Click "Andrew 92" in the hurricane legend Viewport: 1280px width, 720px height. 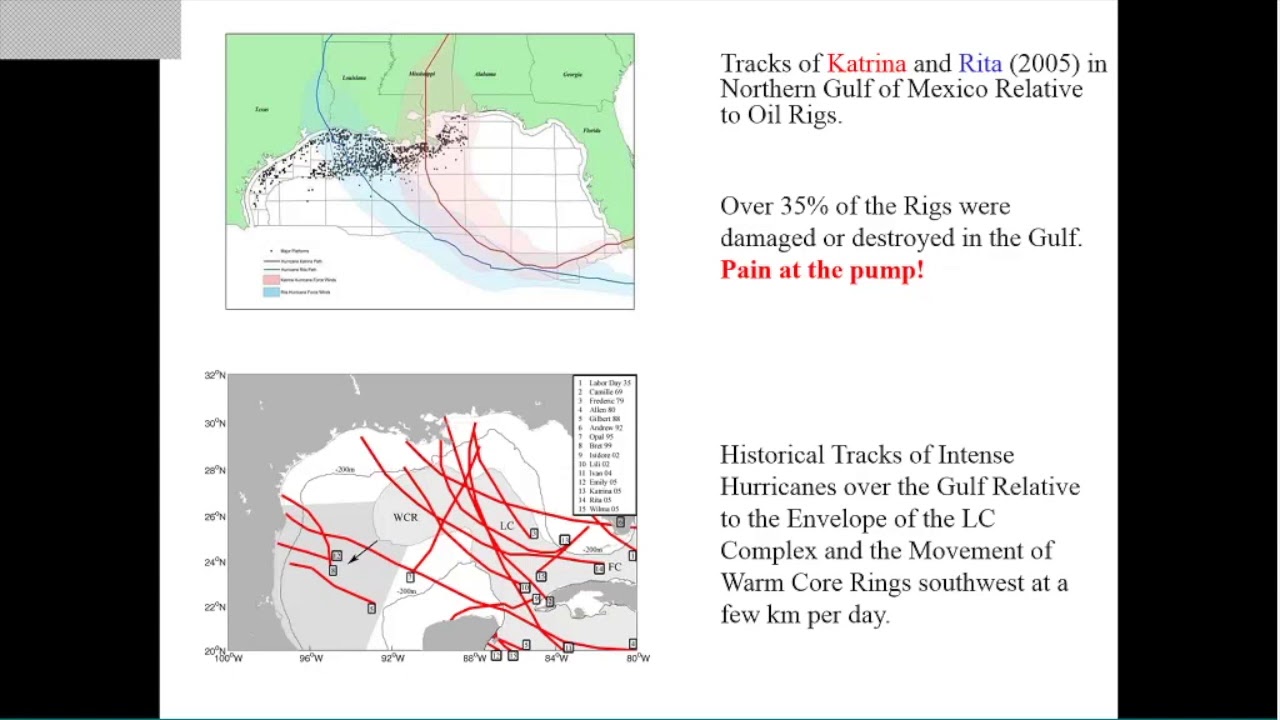click(606, 428)
